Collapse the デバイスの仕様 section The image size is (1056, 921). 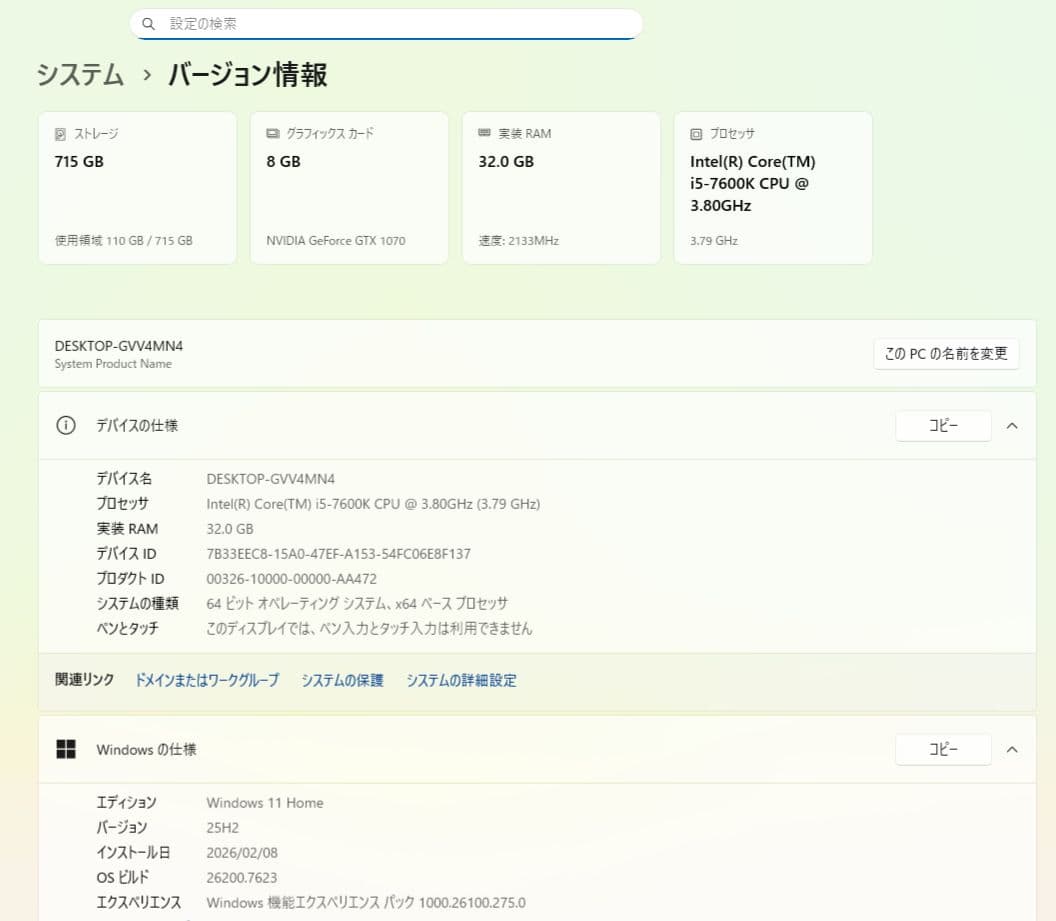1012,425
